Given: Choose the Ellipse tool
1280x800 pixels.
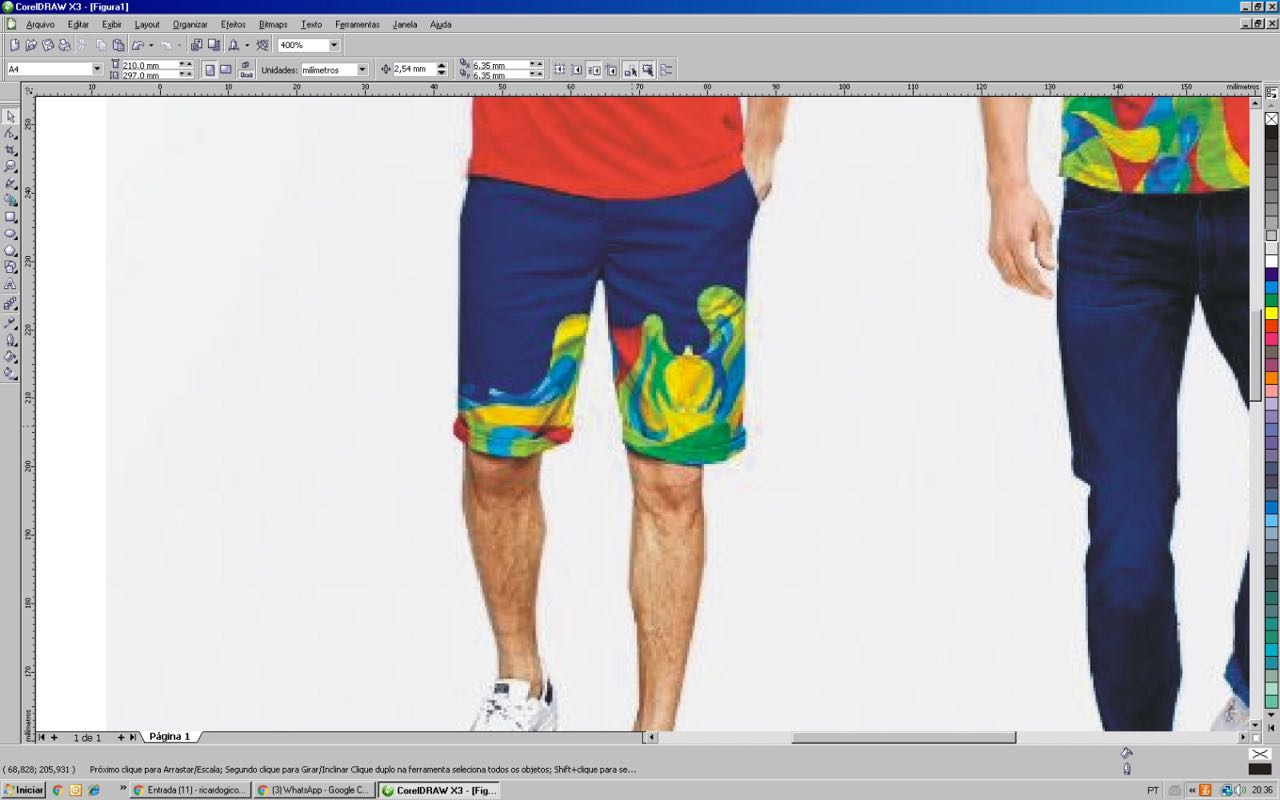Looking at the screenshot, I should (x=11, y=234).
